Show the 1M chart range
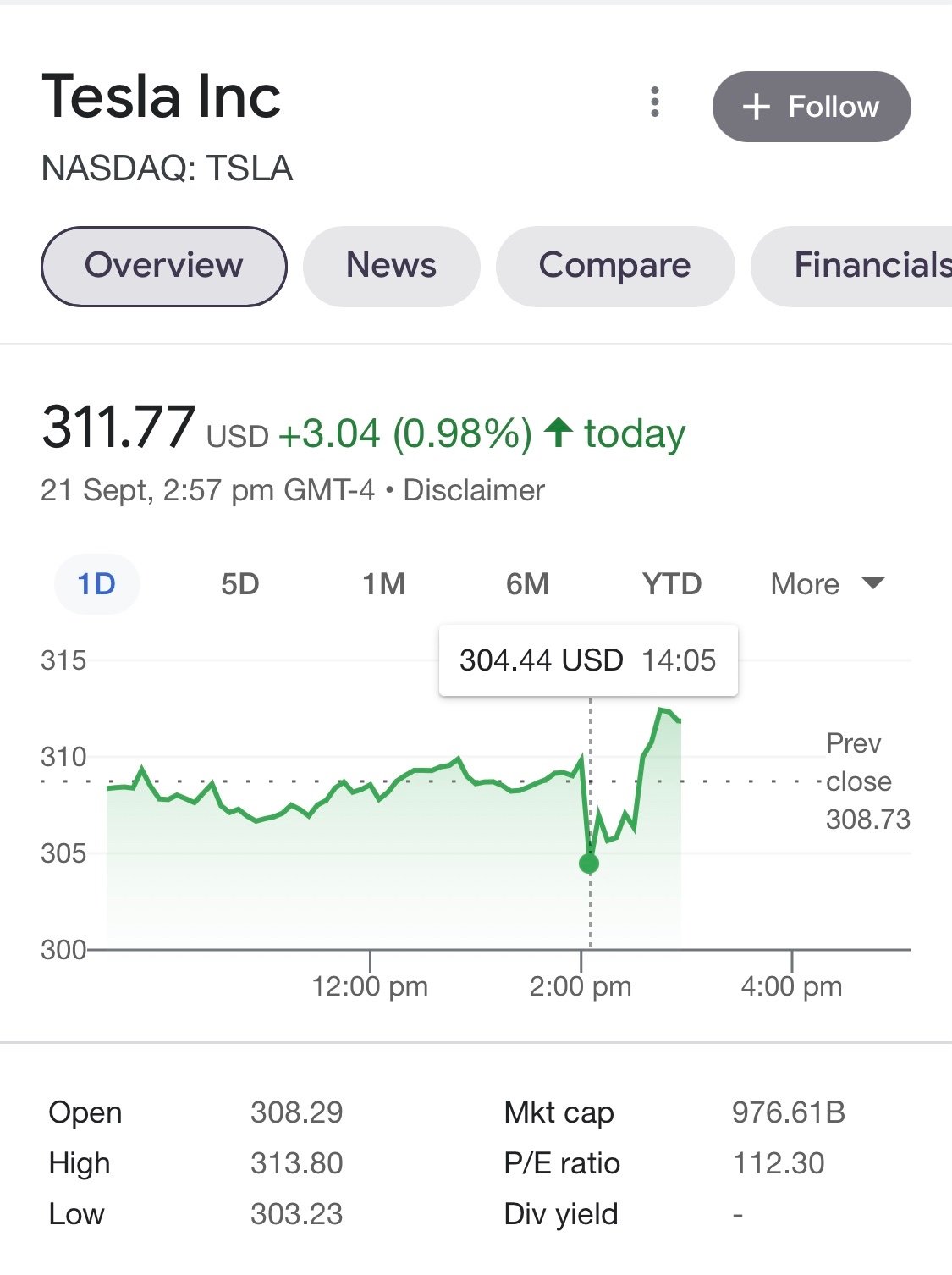 [383, 584]
